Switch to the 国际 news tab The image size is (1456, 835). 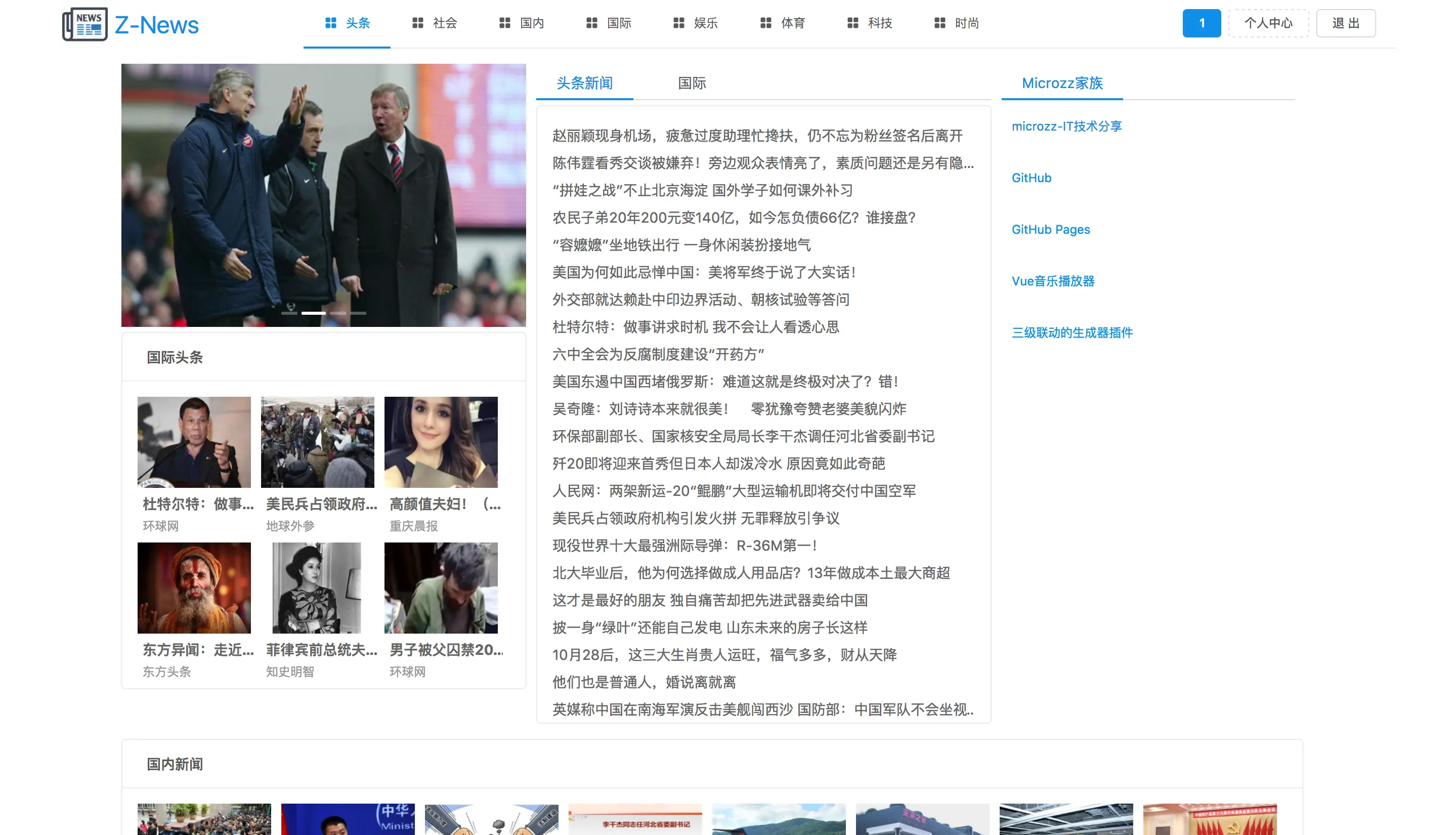(692, 83)
